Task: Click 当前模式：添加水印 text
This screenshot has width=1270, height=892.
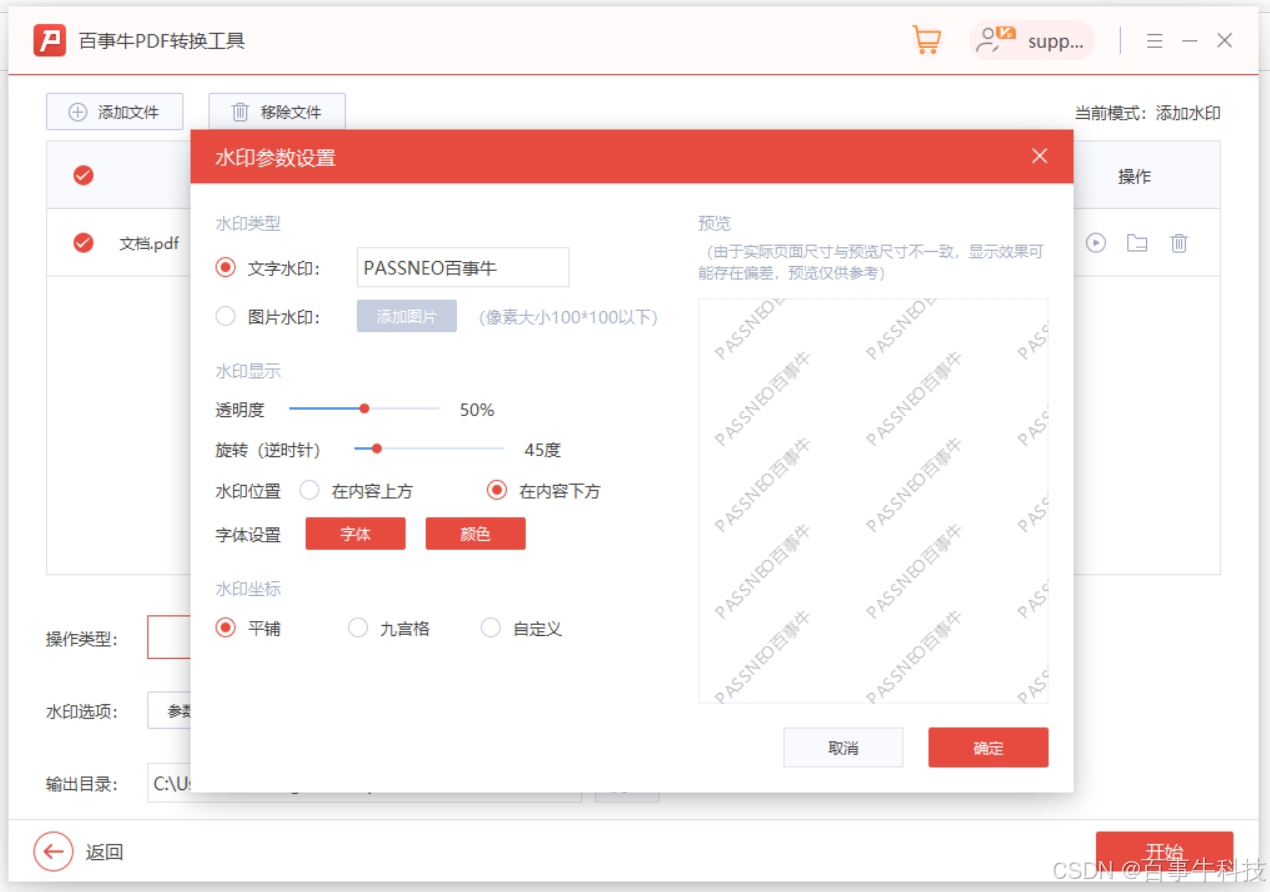Action: click(1147, 113)
